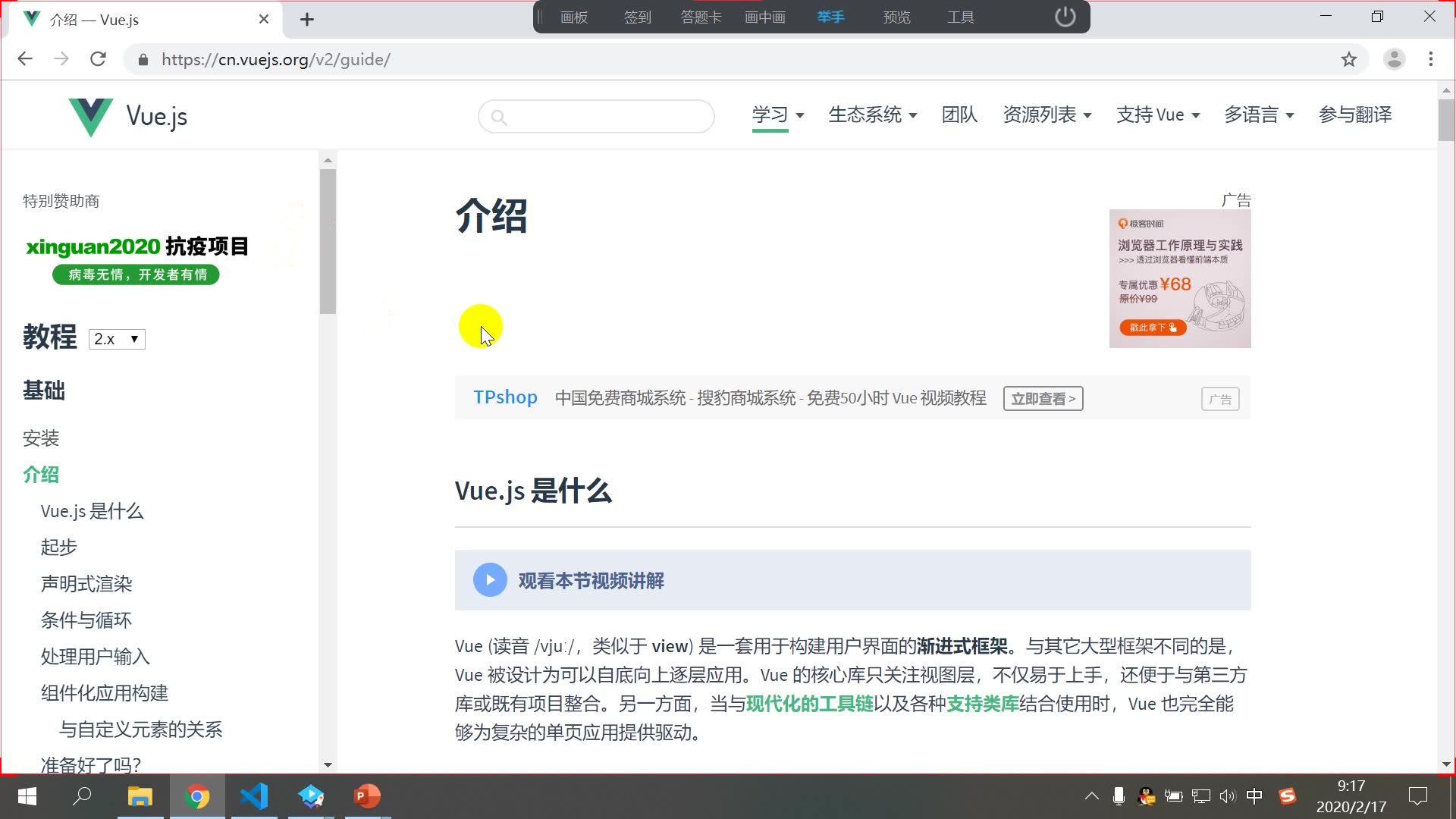The width and height of the screenshot is (1456, 819).
Task: Open the 现代化的工具链 link
Action: 809,704
